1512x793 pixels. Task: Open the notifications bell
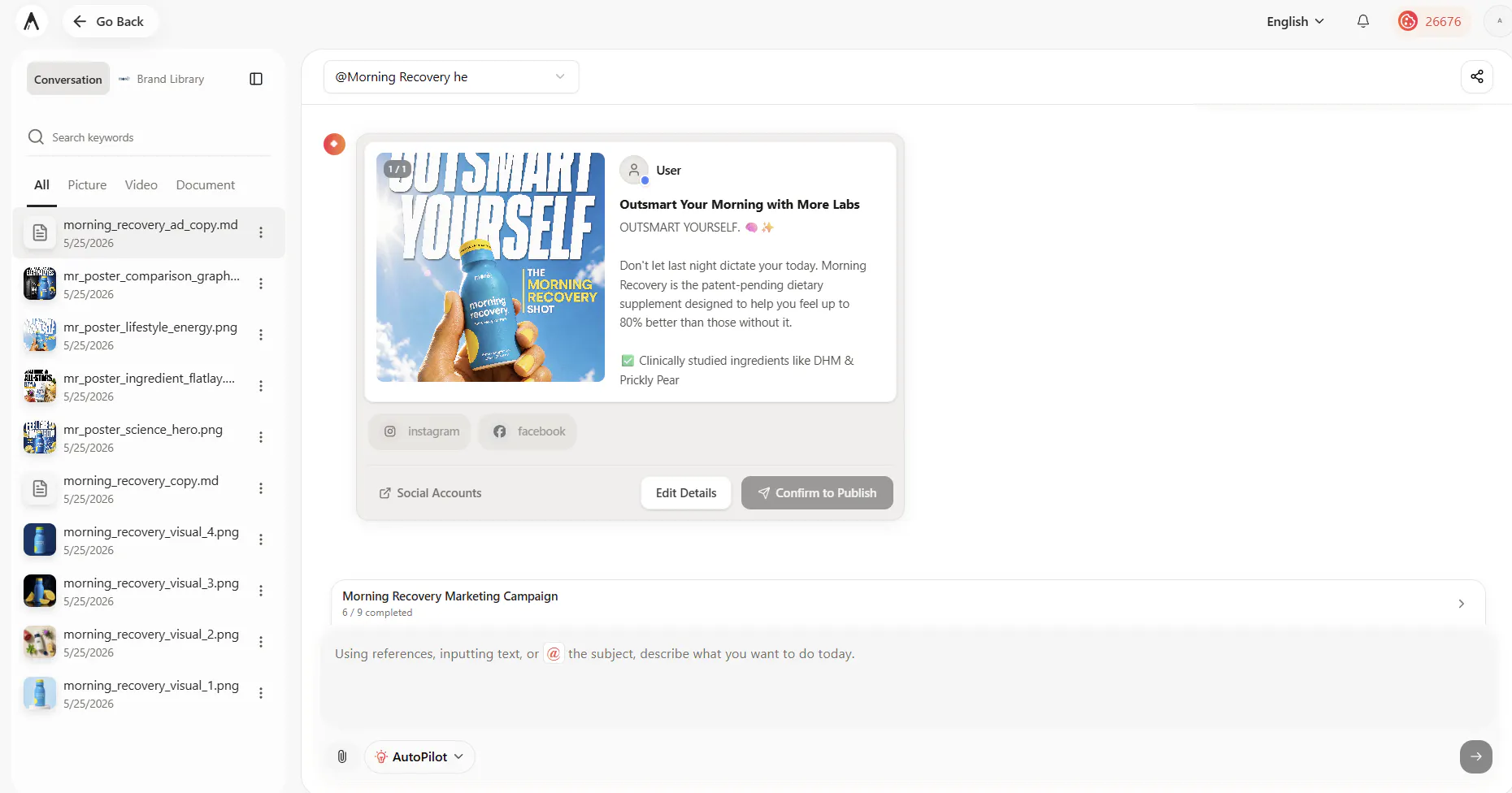(x=1363, y=21)
